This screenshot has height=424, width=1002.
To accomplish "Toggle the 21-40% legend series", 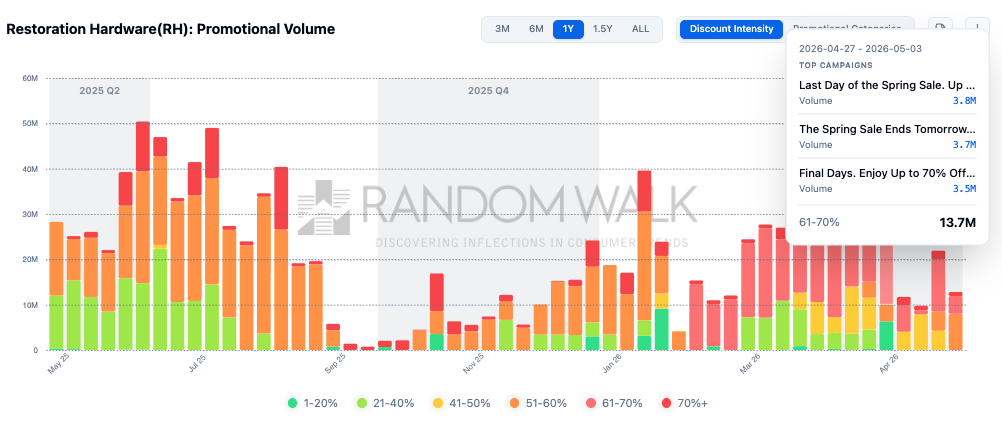I will [x=385, y=403].
